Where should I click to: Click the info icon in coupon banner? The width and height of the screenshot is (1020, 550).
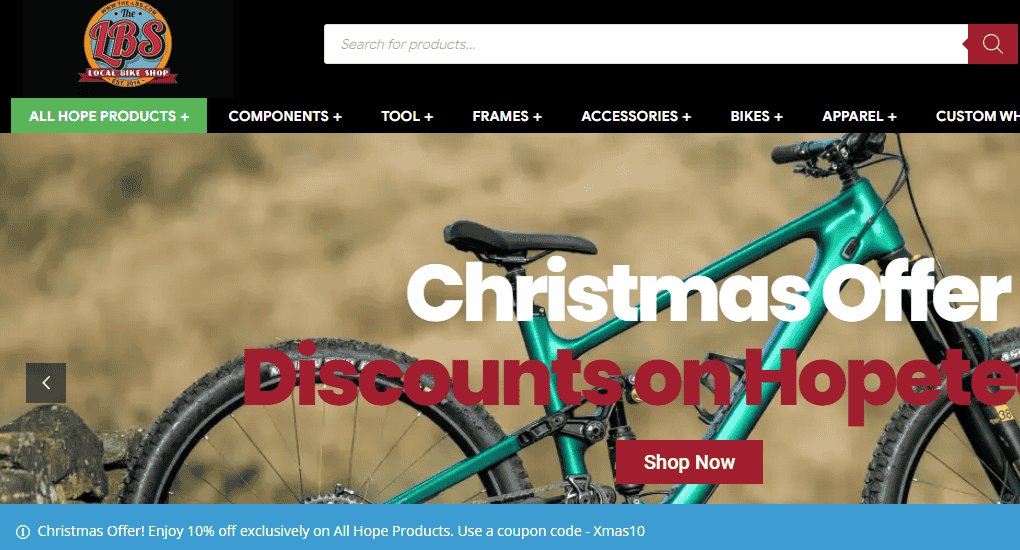(x=23, y=532)
